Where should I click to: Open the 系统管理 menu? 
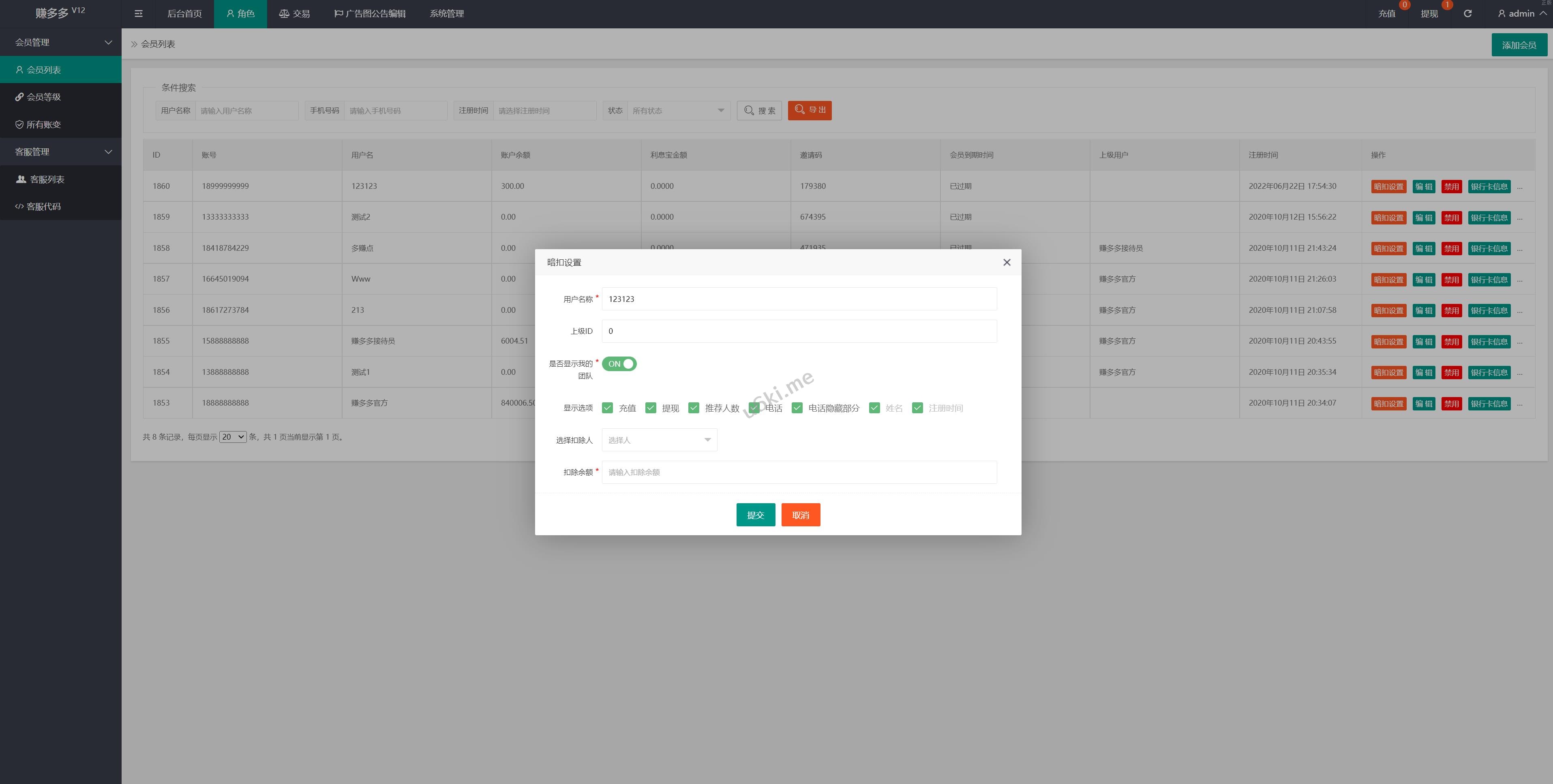coord(446,13)
